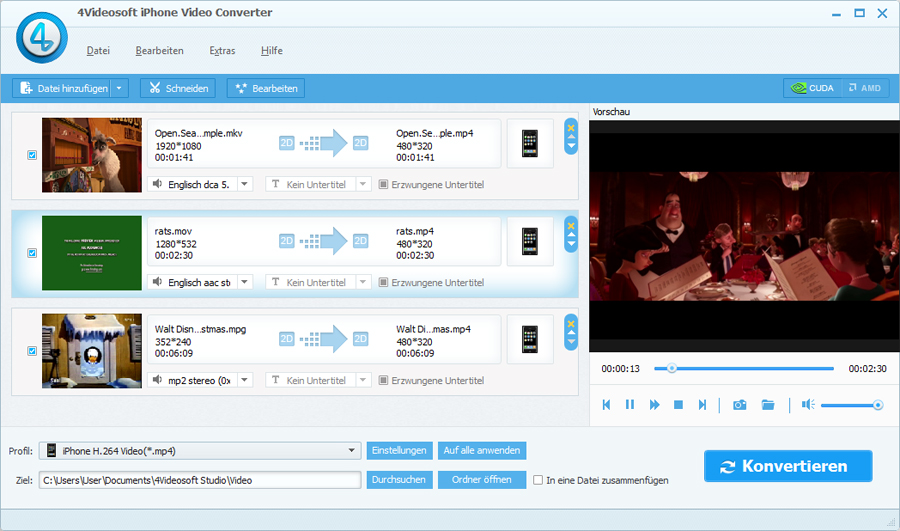Click the Schneiden toolbar button
The image size is (900, 531).
click(178, 88)
